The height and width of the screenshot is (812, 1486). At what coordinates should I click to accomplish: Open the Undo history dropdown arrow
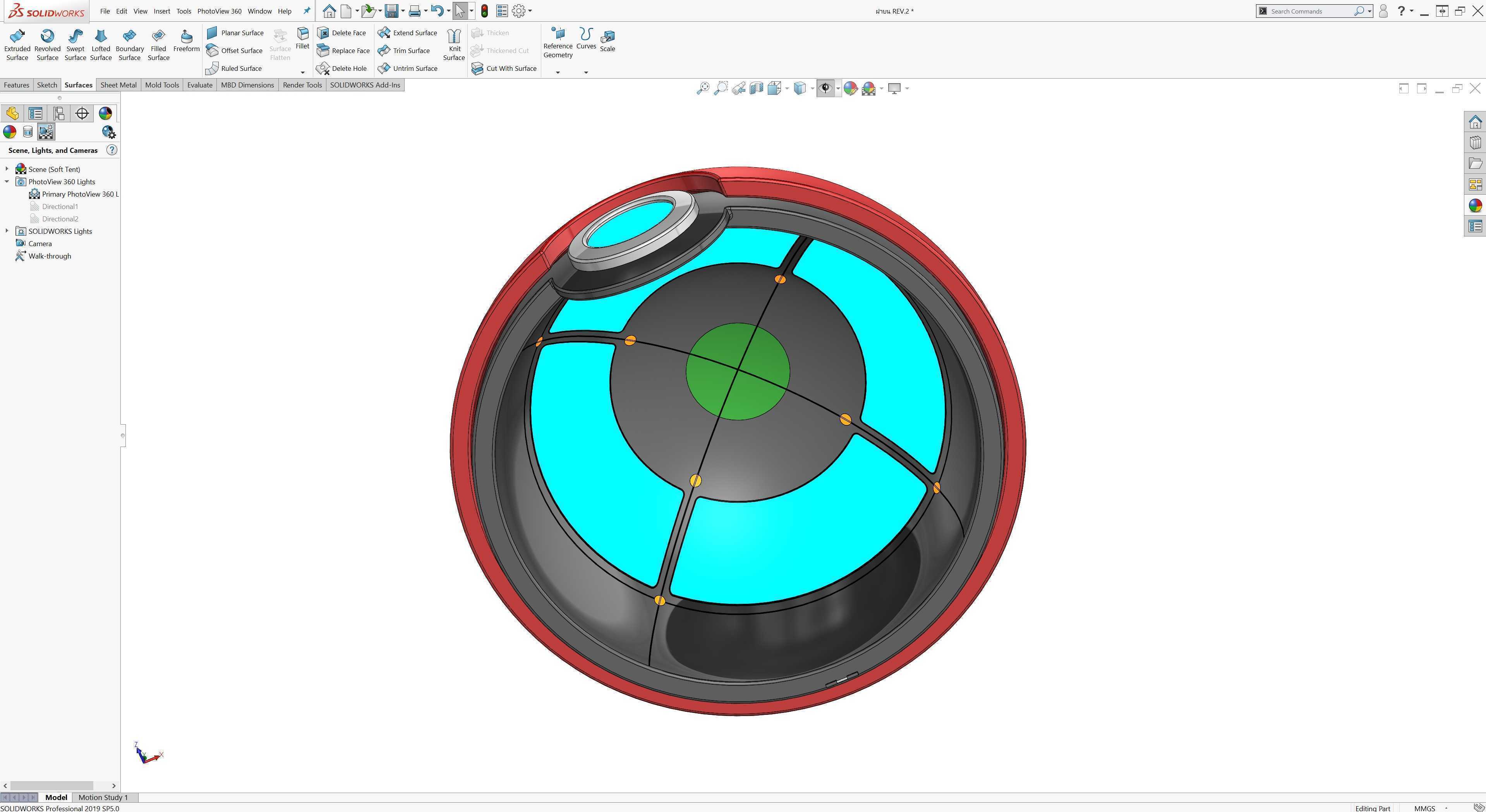[x=448, y=11]
